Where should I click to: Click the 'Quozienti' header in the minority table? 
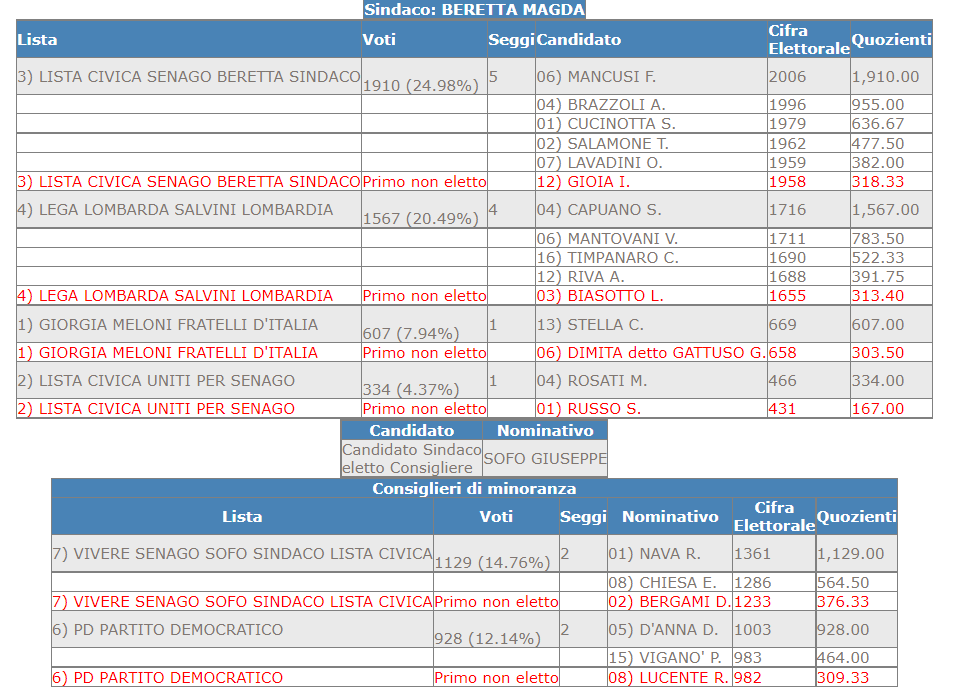[856, 516]
